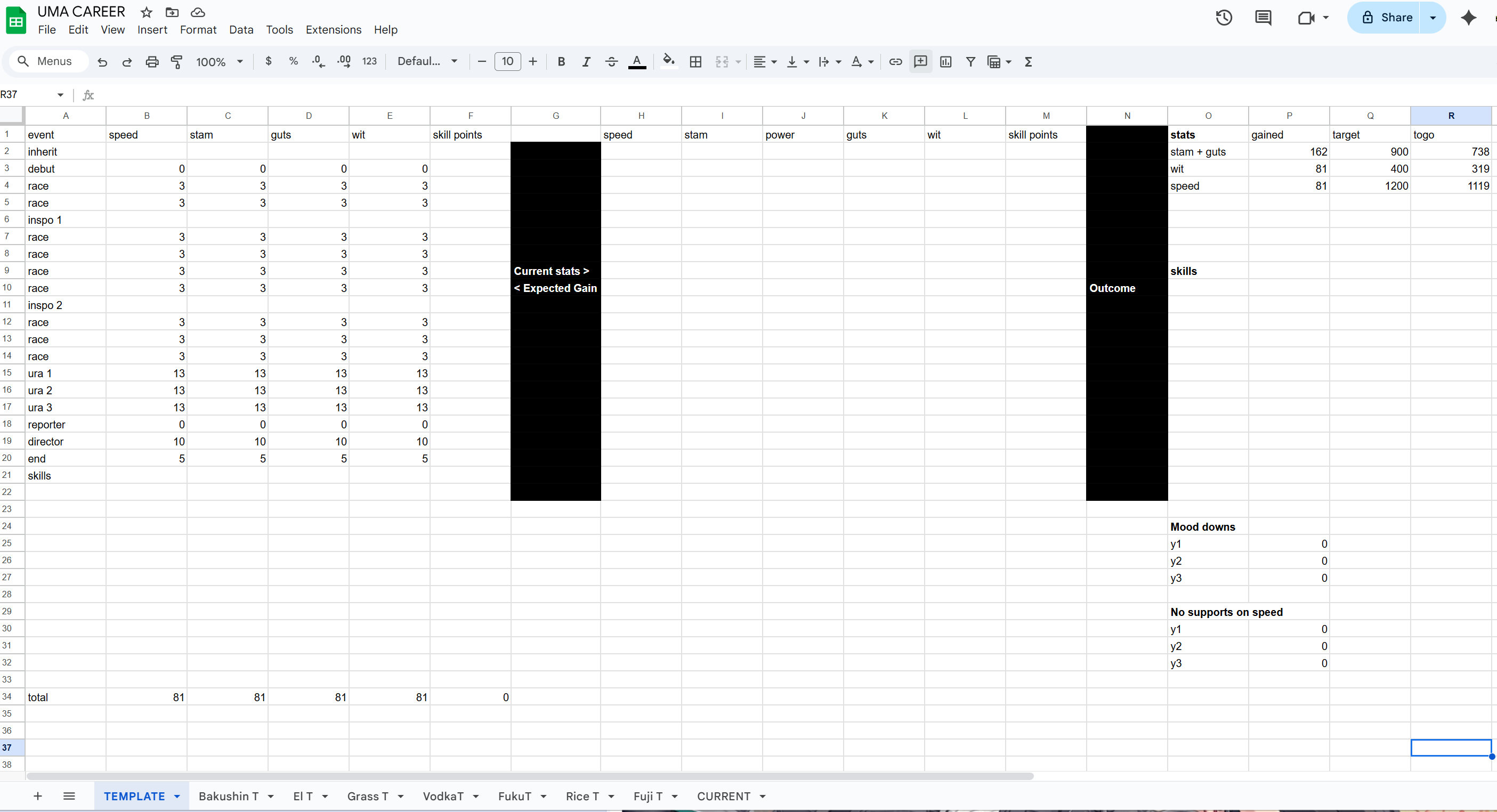Open version history clock icon
Screen dimensions: 1497x812
(1224, 18)
